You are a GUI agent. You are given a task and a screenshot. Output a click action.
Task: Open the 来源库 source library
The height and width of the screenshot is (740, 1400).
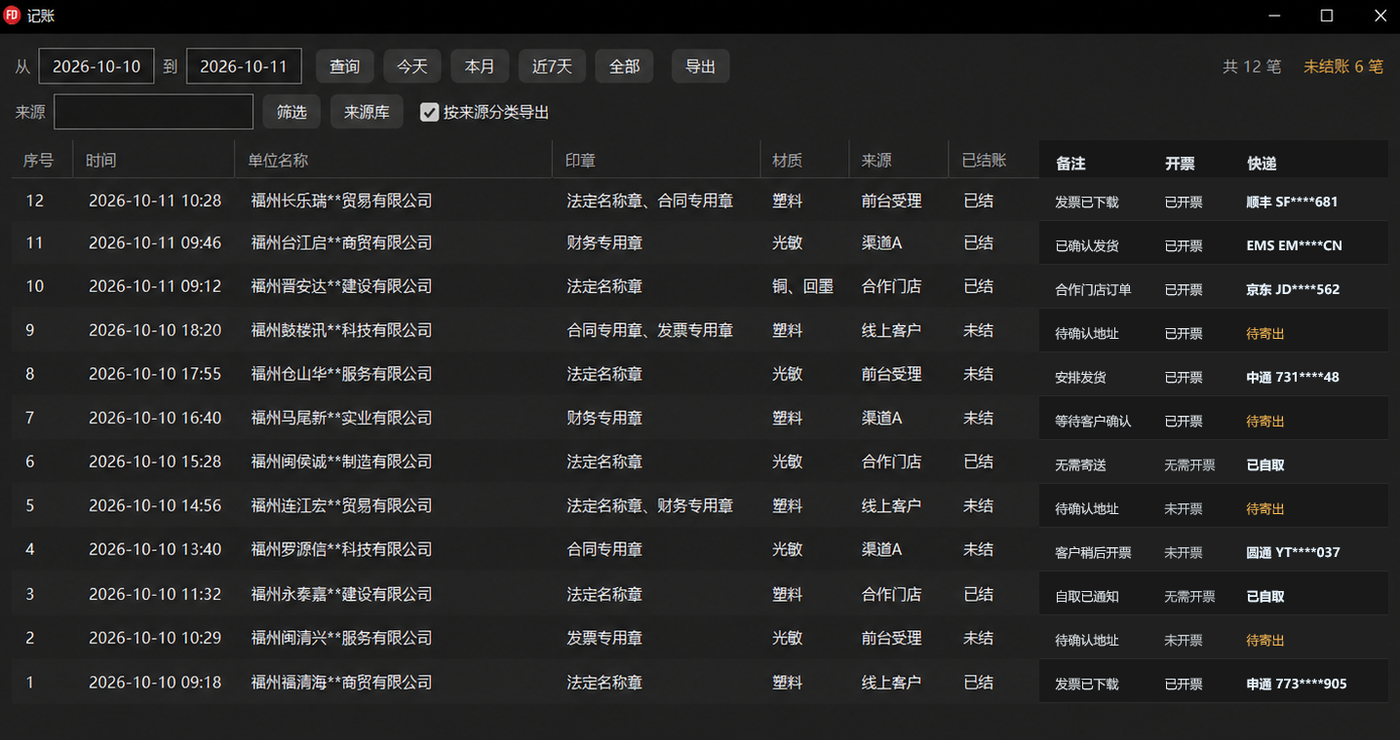click(x=367, y=112)
